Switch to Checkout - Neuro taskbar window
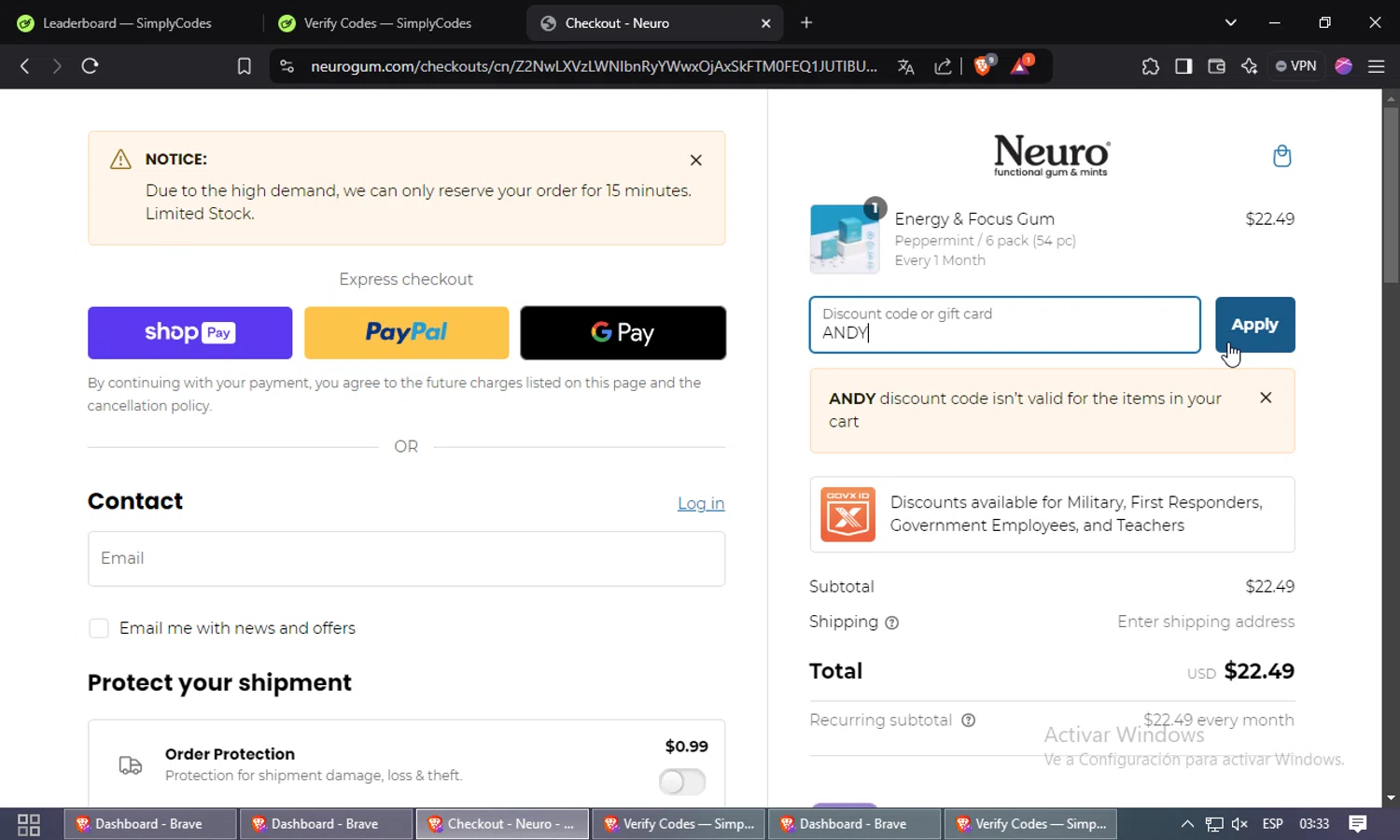The width and height of the screenshot is (1400, 840). coord(502,824)
